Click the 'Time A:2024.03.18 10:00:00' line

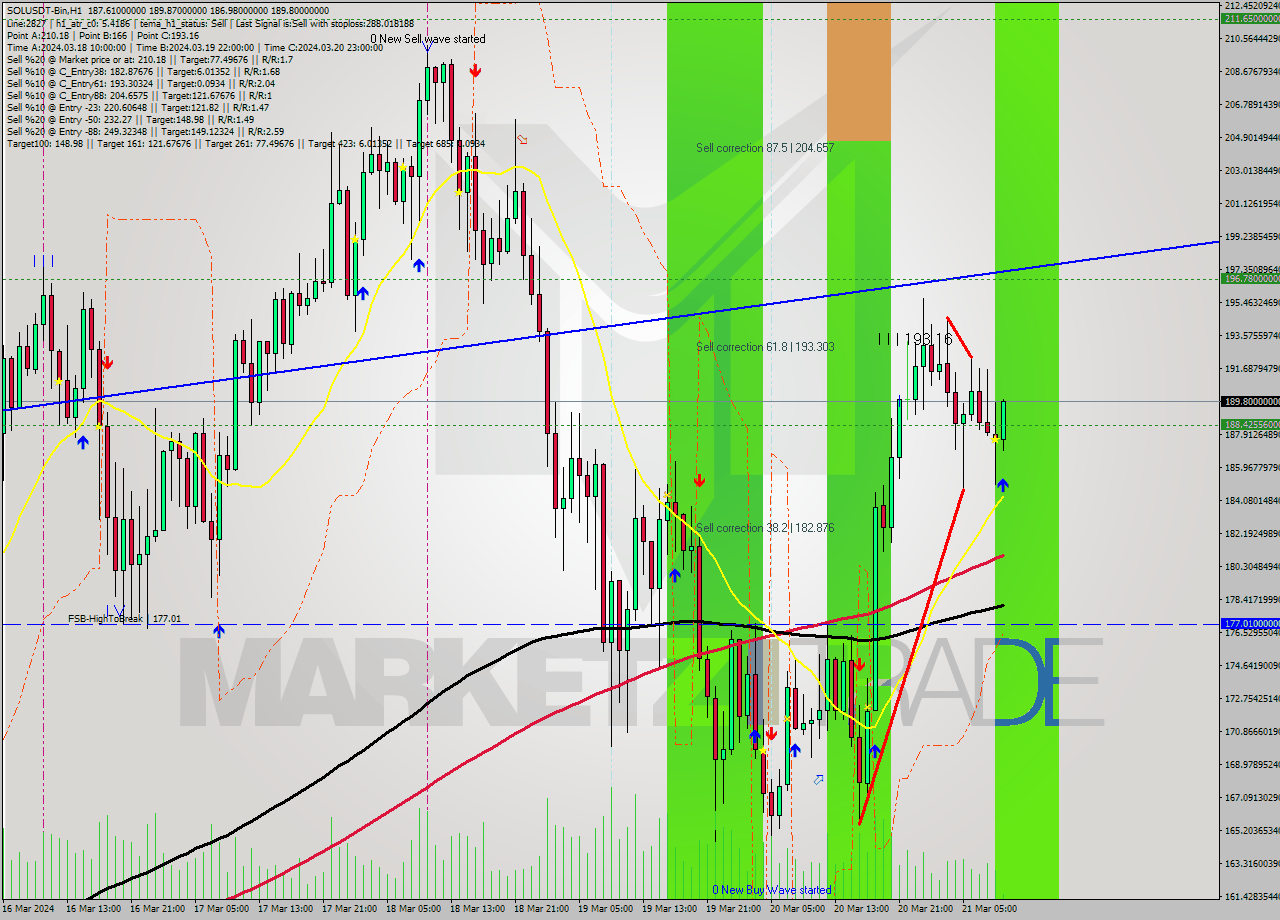[x=67, y=48]
